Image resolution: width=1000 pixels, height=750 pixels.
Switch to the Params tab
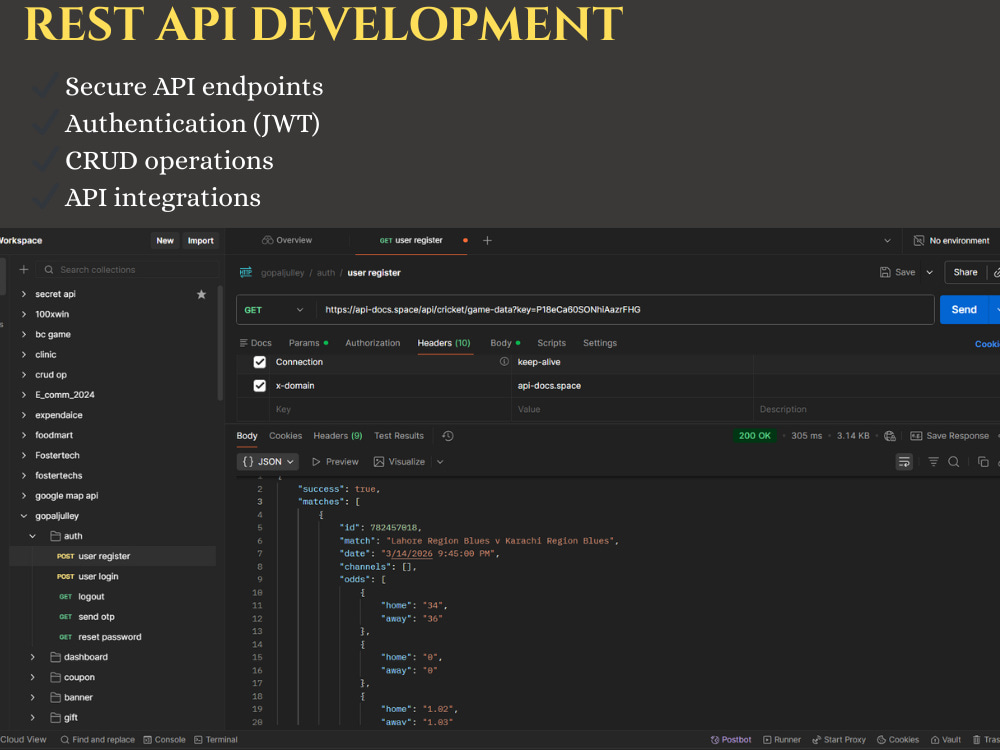[309, 343]
